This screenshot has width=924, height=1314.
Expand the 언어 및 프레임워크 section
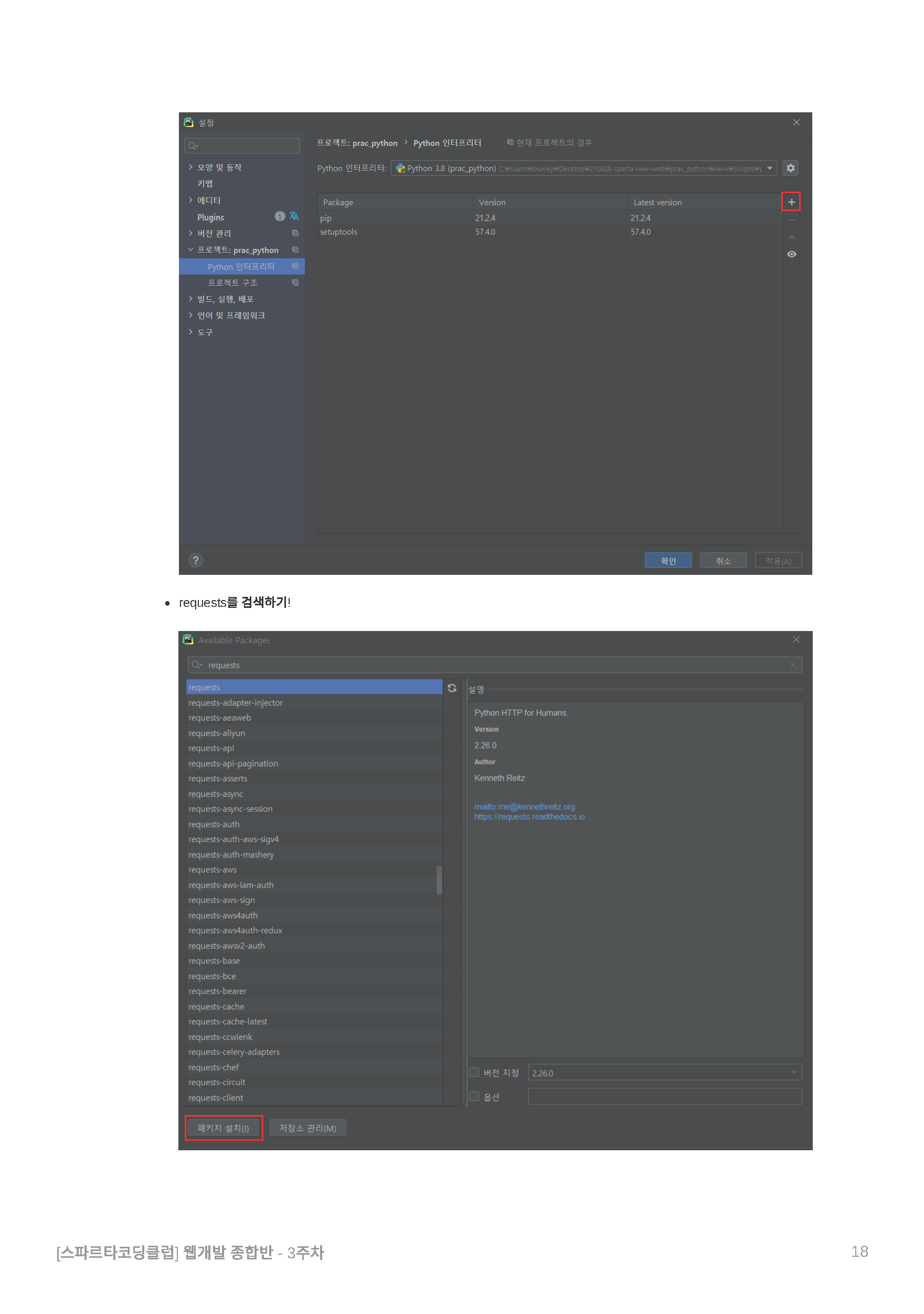coord(190,315)
